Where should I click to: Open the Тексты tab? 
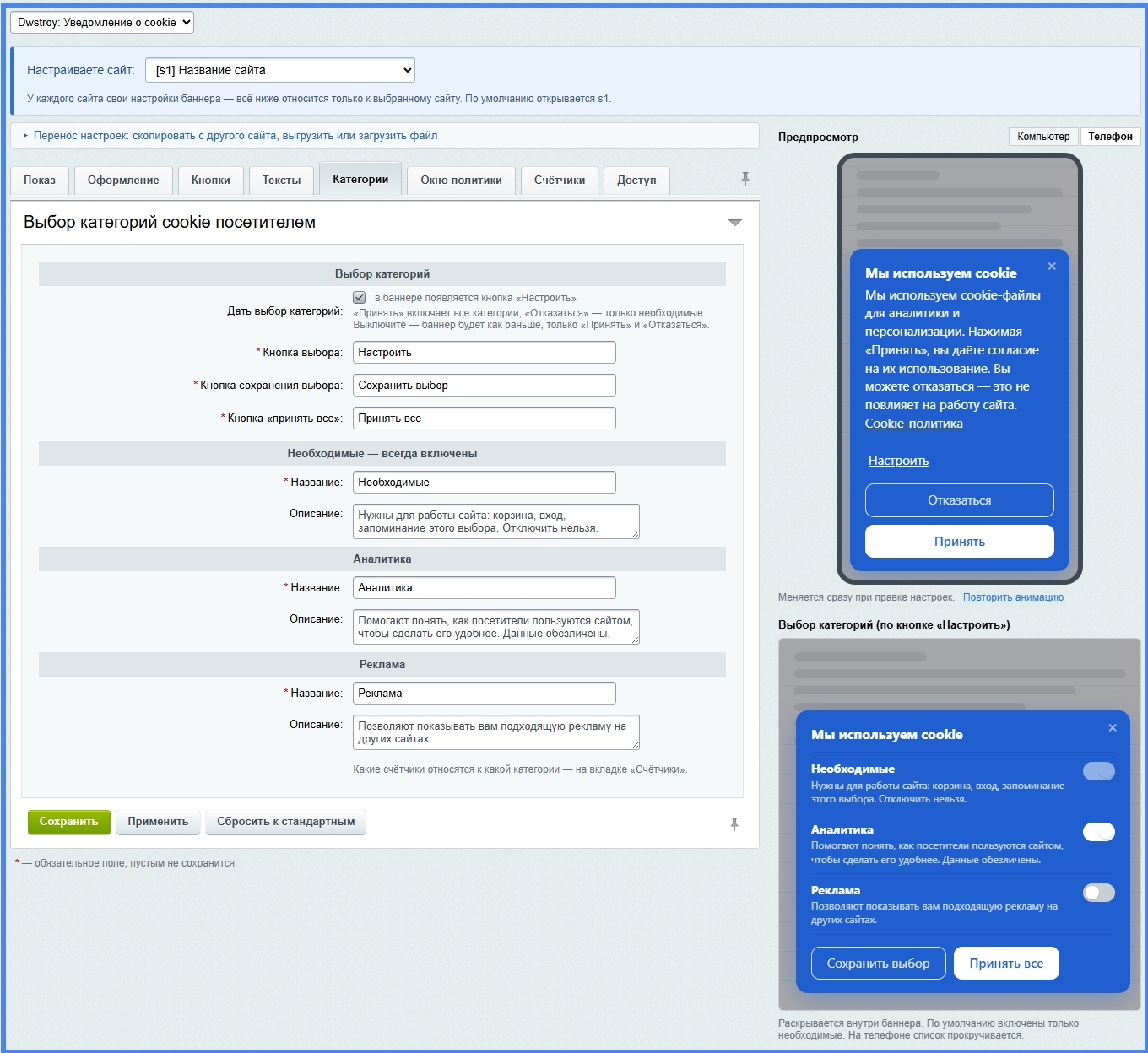(x=282, y=181)
